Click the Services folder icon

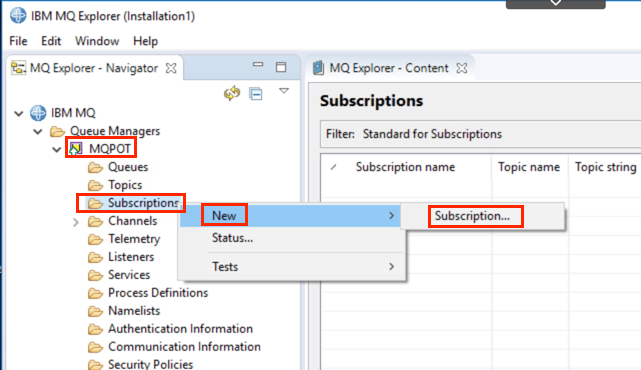point(95,275)
